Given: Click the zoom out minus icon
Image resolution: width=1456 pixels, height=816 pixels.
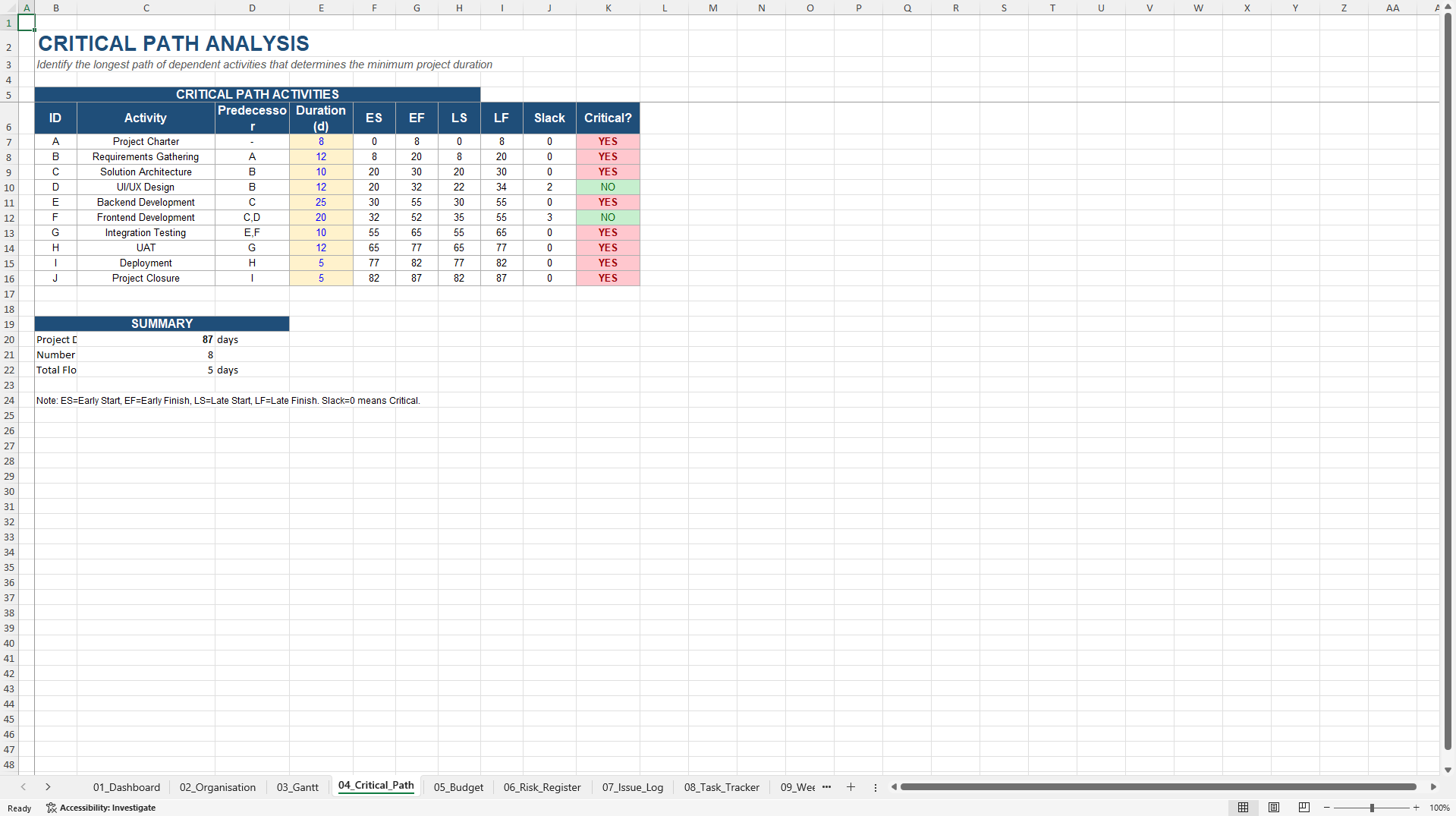Looking at the screenshot, I should [1327, 808].
